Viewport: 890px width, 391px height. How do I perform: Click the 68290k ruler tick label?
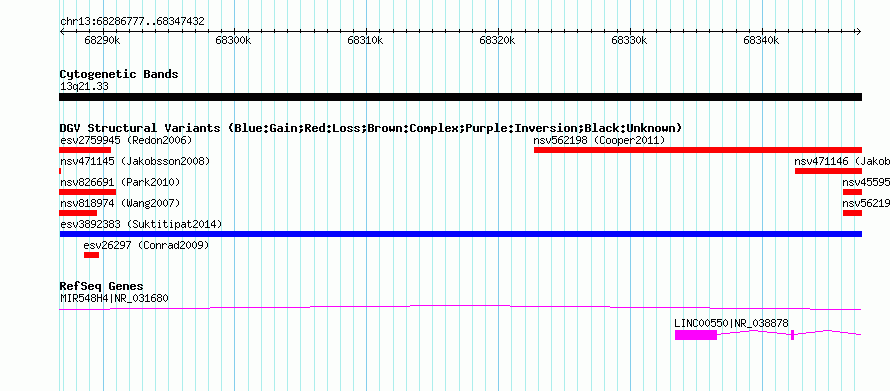[102, 40]
